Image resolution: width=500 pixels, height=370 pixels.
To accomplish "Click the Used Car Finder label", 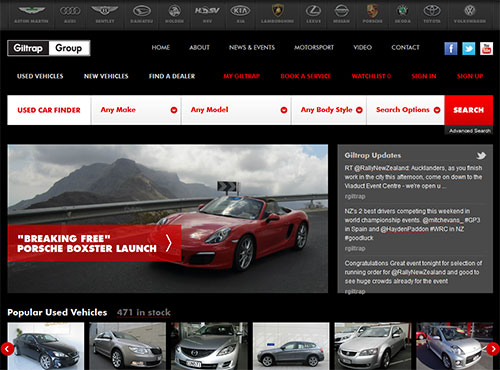I will point(49,110).
